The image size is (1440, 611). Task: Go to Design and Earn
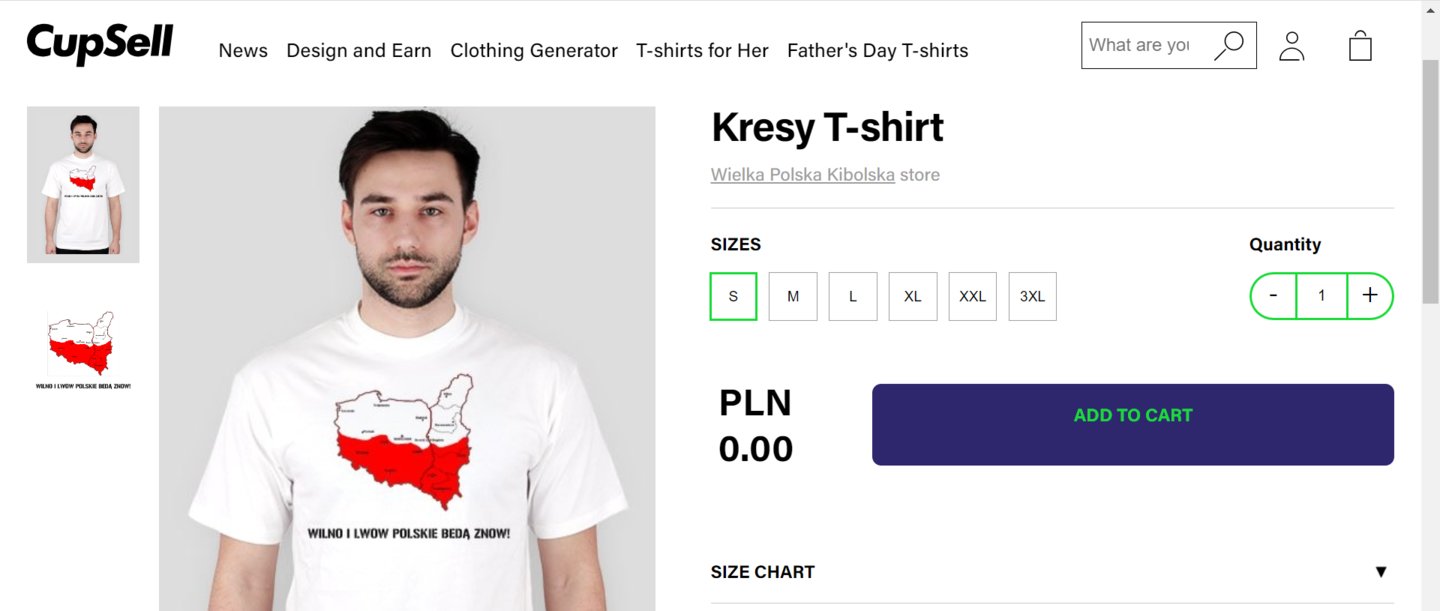tap(359, 51)
